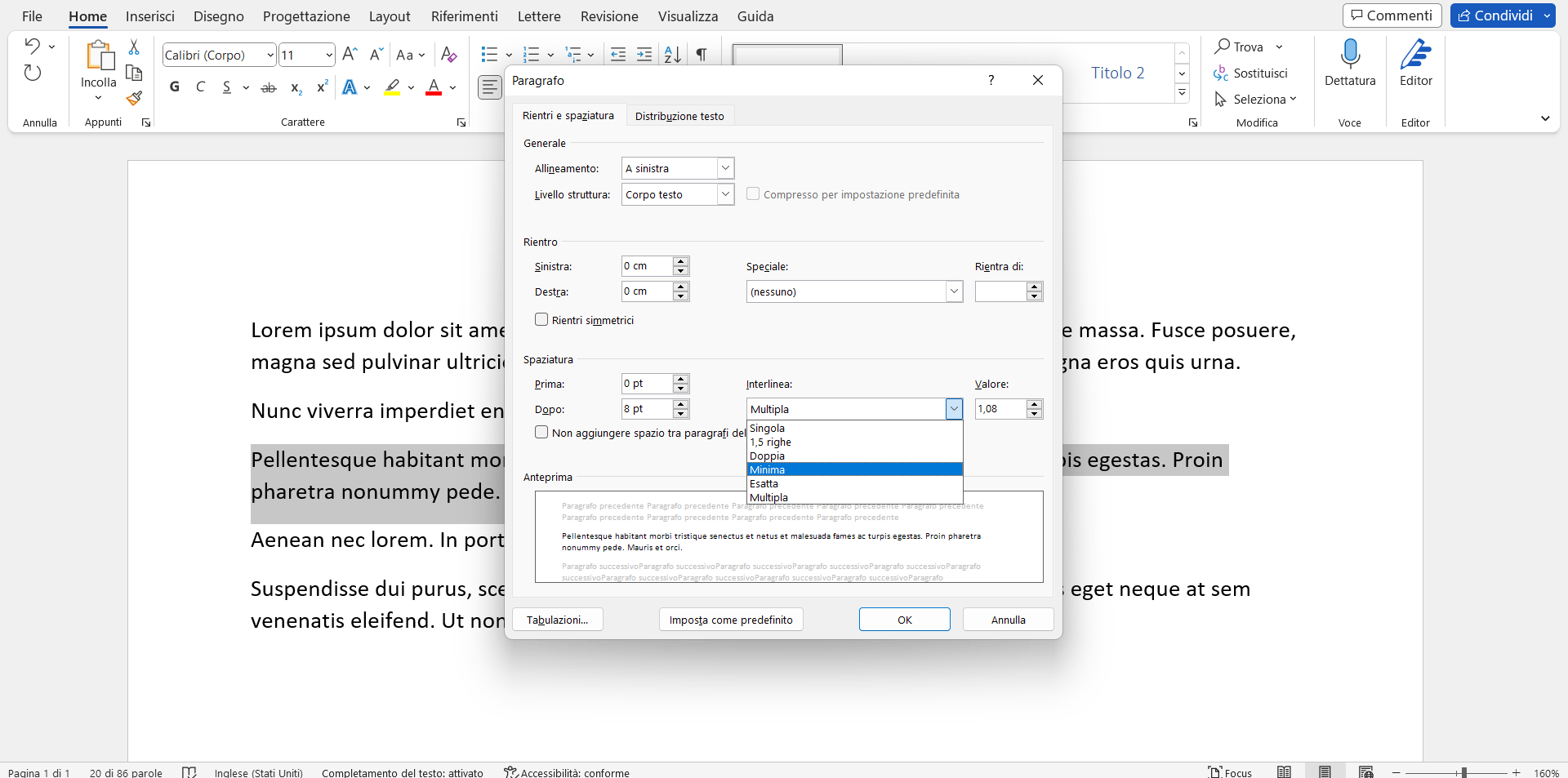1568x778 pixels.
Task: Open the Layout ribbon tab
Action: point(389,16)
